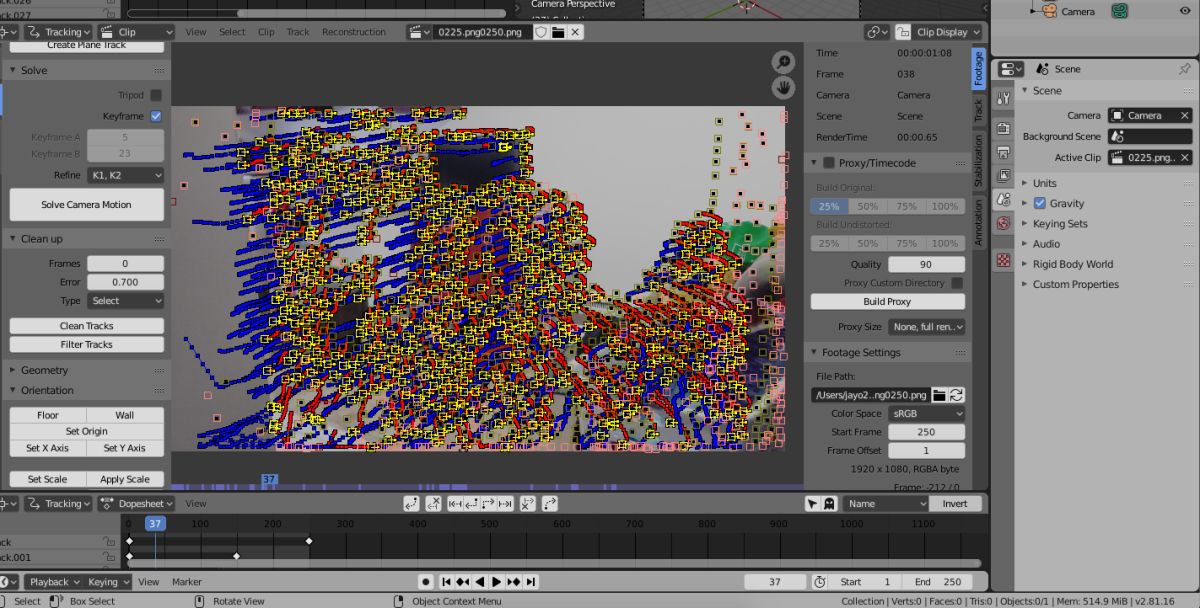Open the Proxy Size dropdown
Viewport: 1200px width, 608px height.
click(x=927, y=327)
